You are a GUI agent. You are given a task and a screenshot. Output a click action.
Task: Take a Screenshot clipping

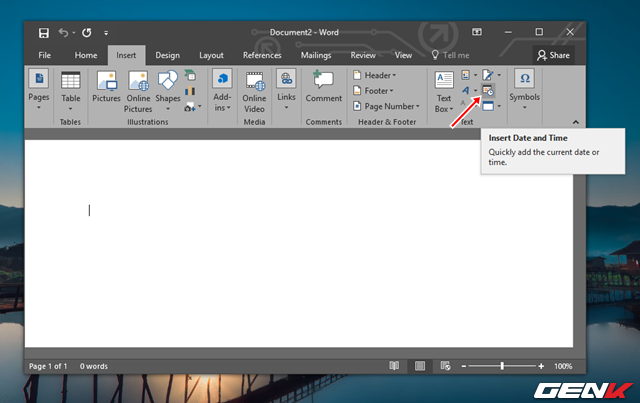(x=193, y=107)
